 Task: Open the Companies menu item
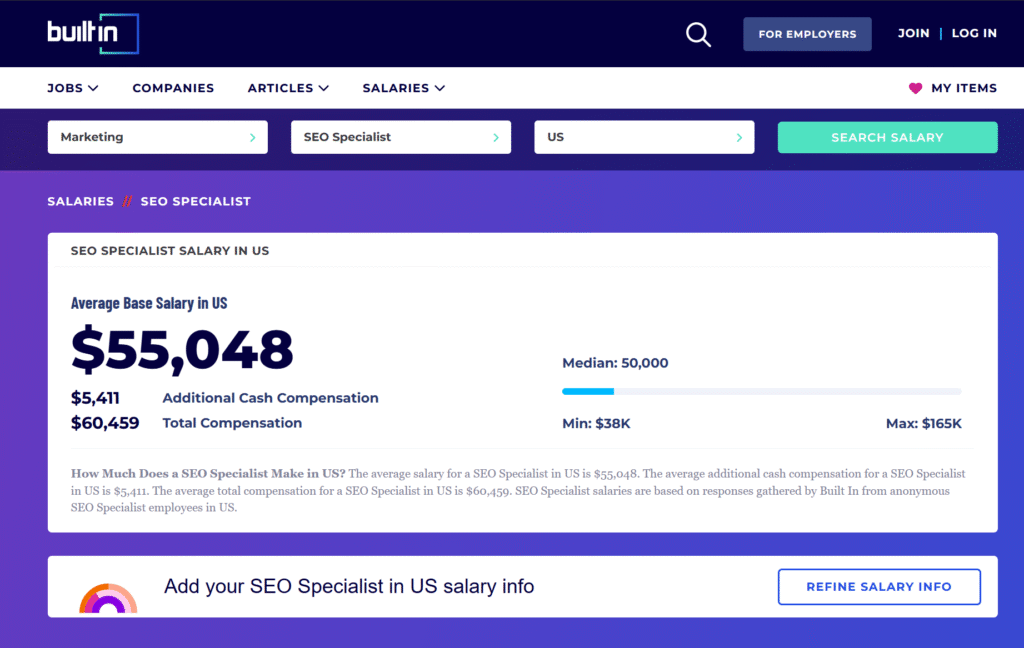point(173,88)
